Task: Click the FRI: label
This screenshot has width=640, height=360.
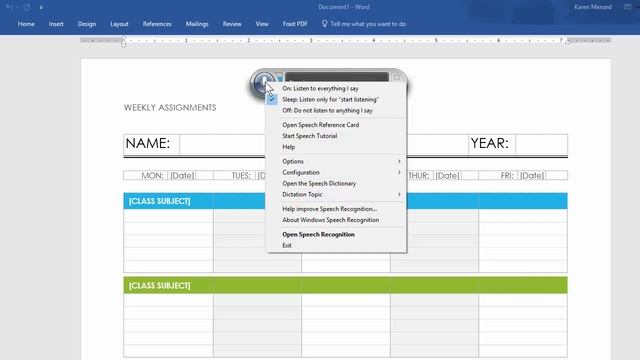Action: click(x=507, y=176)
